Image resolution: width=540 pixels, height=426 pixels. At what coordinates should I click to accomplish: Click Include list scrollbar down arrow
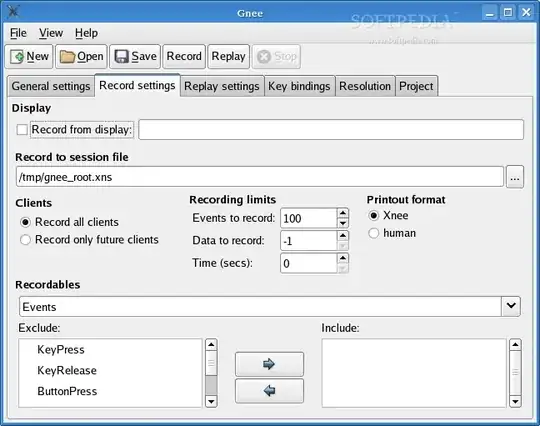pos(515,402)
